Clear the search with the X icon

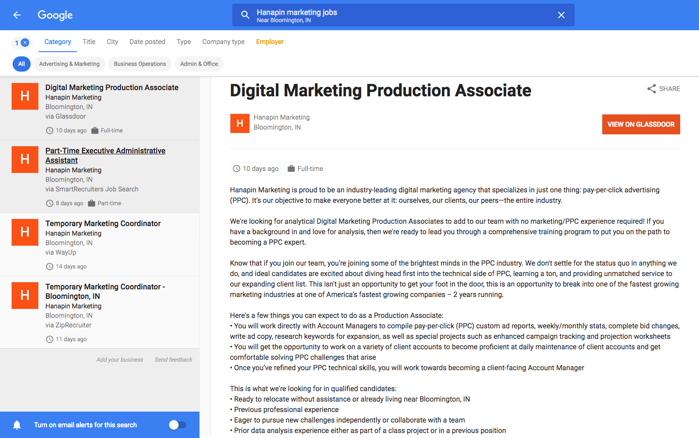[561, 15]
